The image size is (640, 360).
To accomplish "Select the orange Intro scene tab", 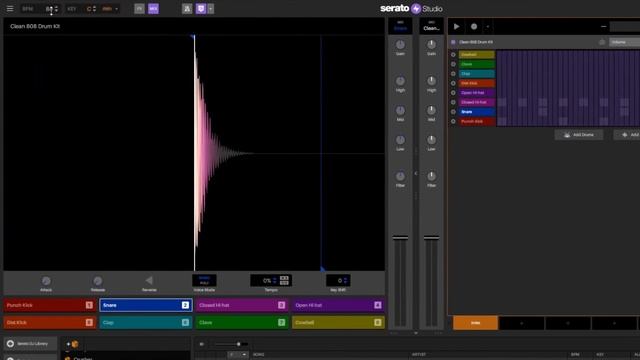I will coord(476,323).
